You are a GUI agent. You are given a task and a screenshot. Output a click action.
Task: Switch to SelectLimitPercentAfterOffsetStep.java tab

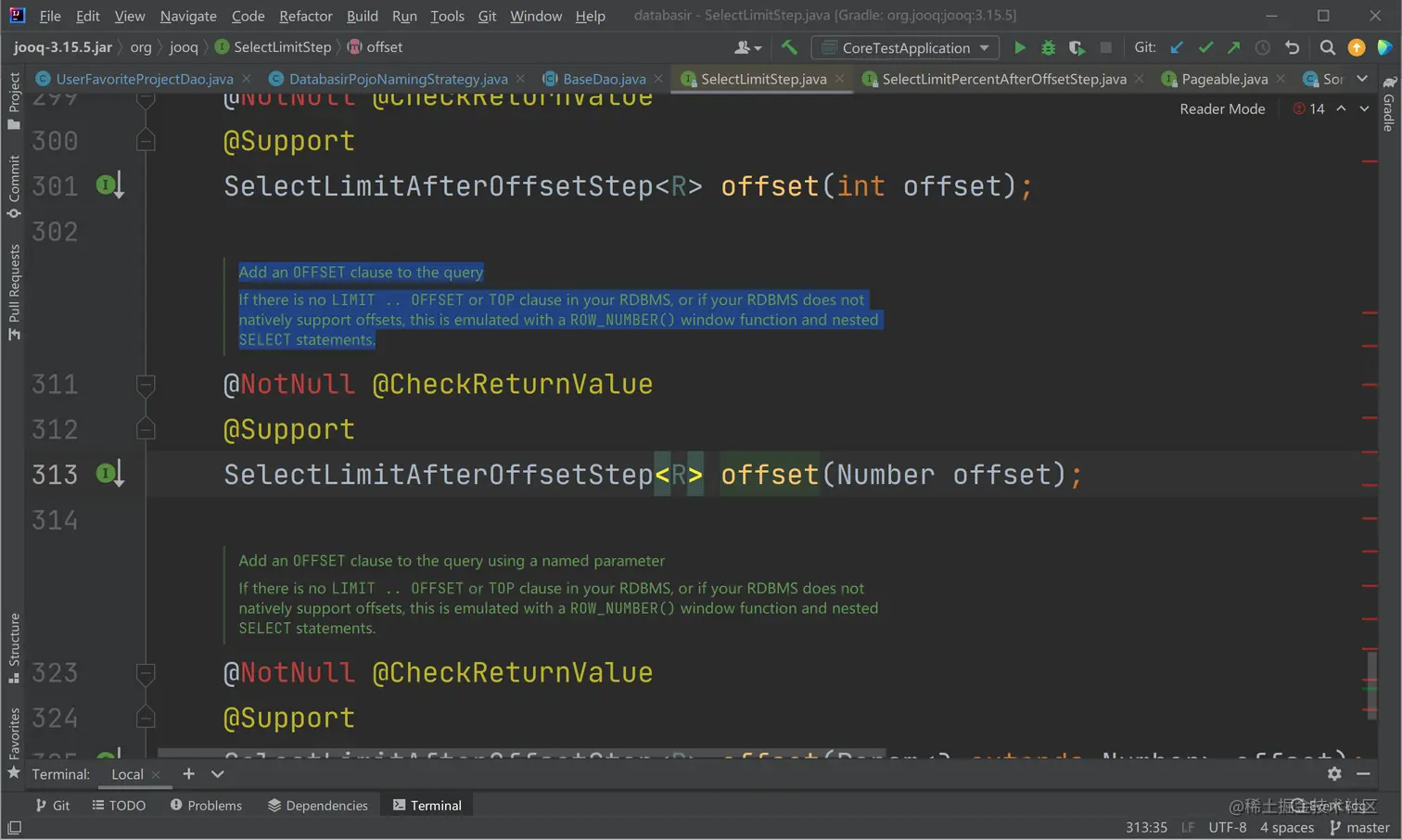point(1003,79)
